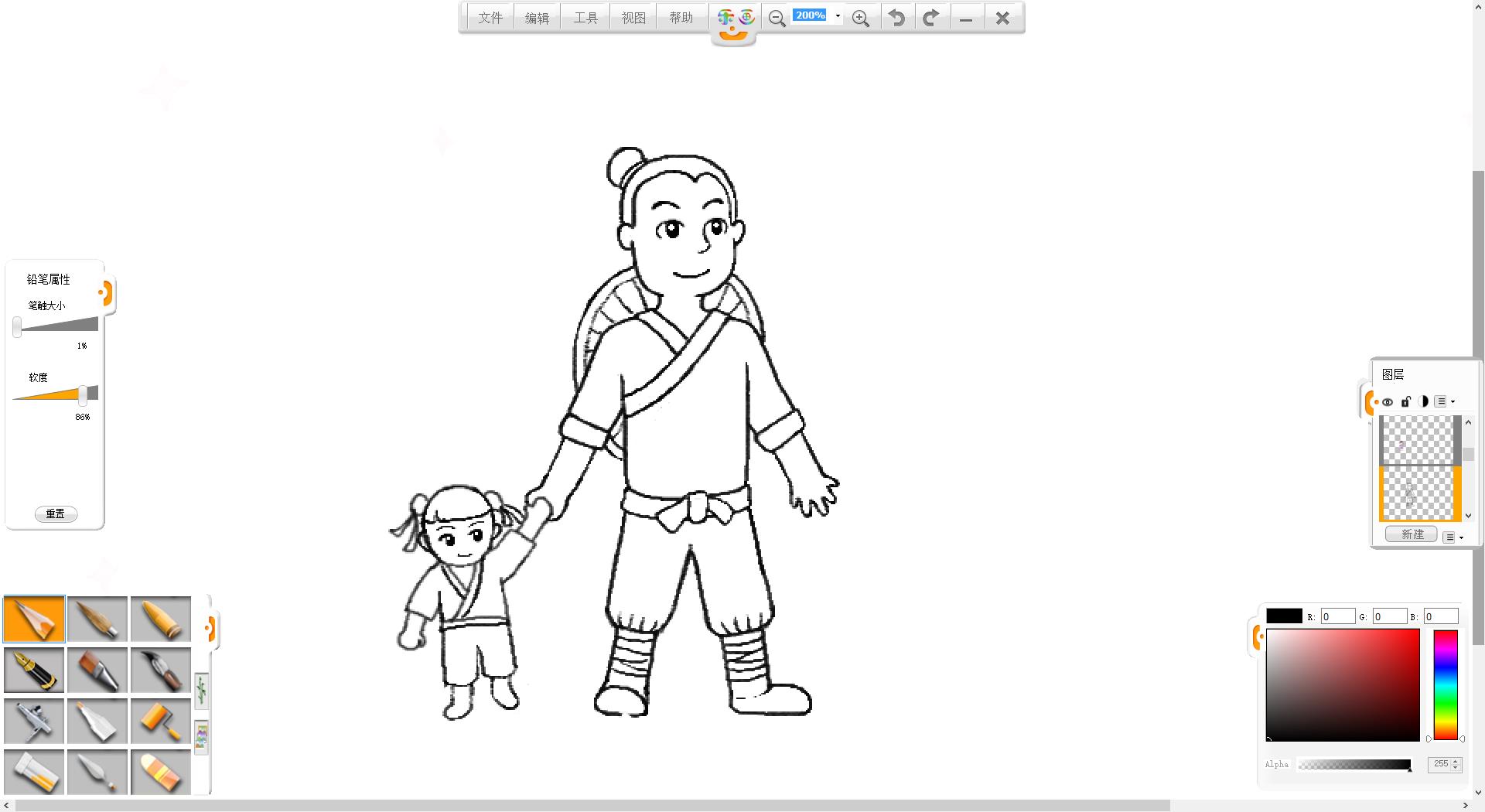Open the 文件 menu
The image size is (1485, 812).
(490, 18)
